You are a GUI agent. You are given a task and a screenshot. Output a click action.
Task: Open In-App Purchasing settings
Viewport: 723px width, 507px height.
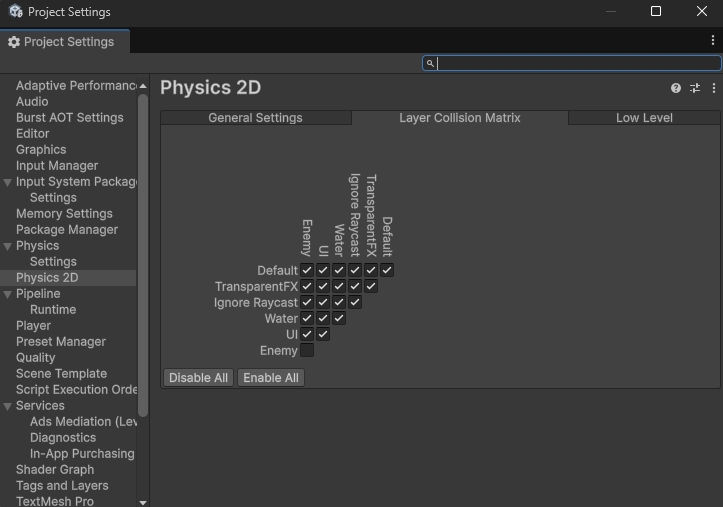pyautogui.click(x=82, y=454)
